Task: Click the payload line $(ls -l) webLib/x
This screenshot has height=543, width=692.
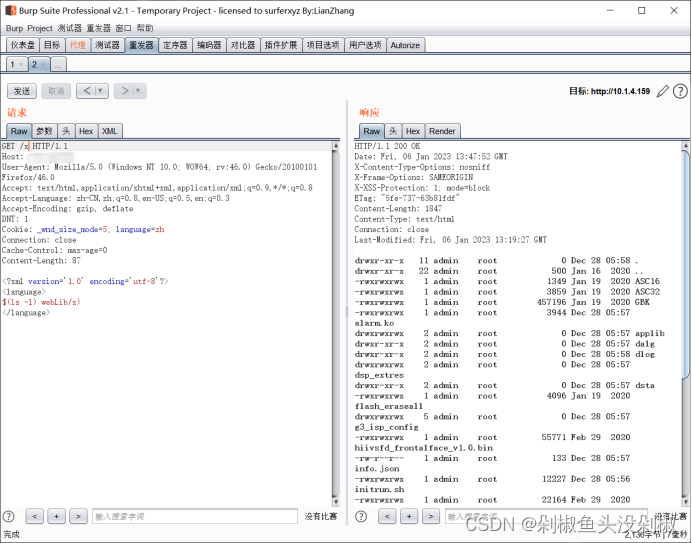Action: tap(41, 302)
